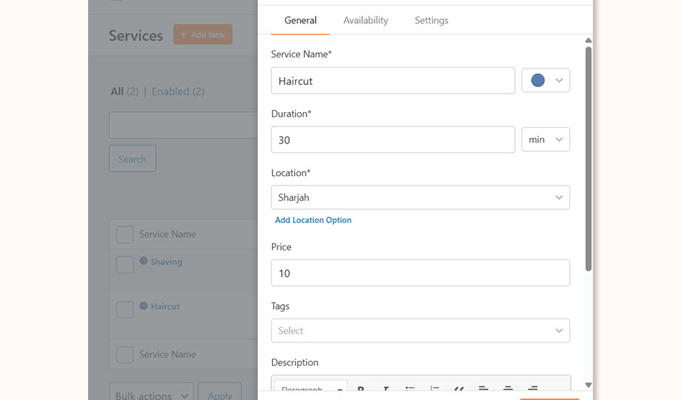
Task: Open the Settings tab
Action: click(x=431, y=21)
